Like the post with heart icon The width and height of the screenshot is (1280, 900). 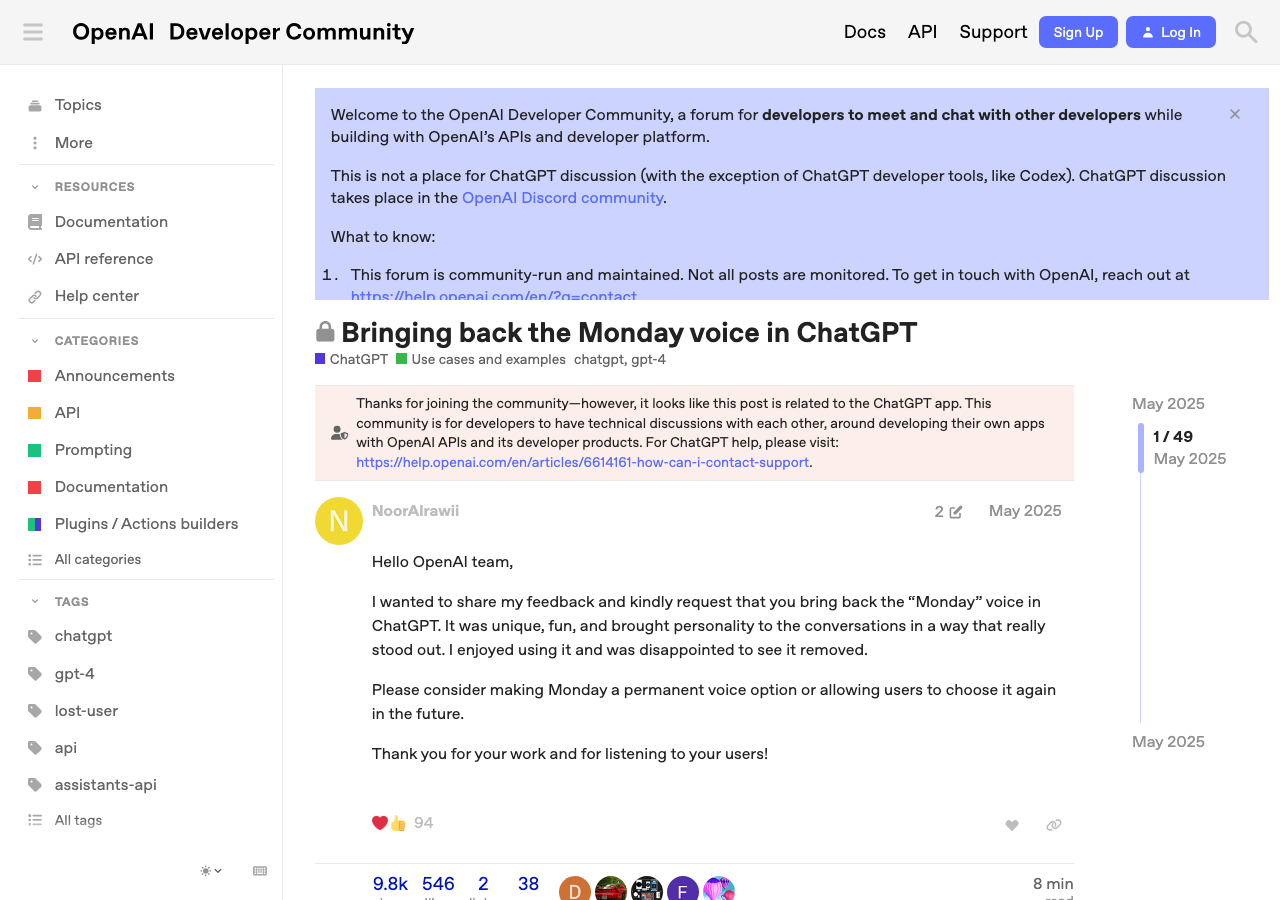pos(1011,825)
